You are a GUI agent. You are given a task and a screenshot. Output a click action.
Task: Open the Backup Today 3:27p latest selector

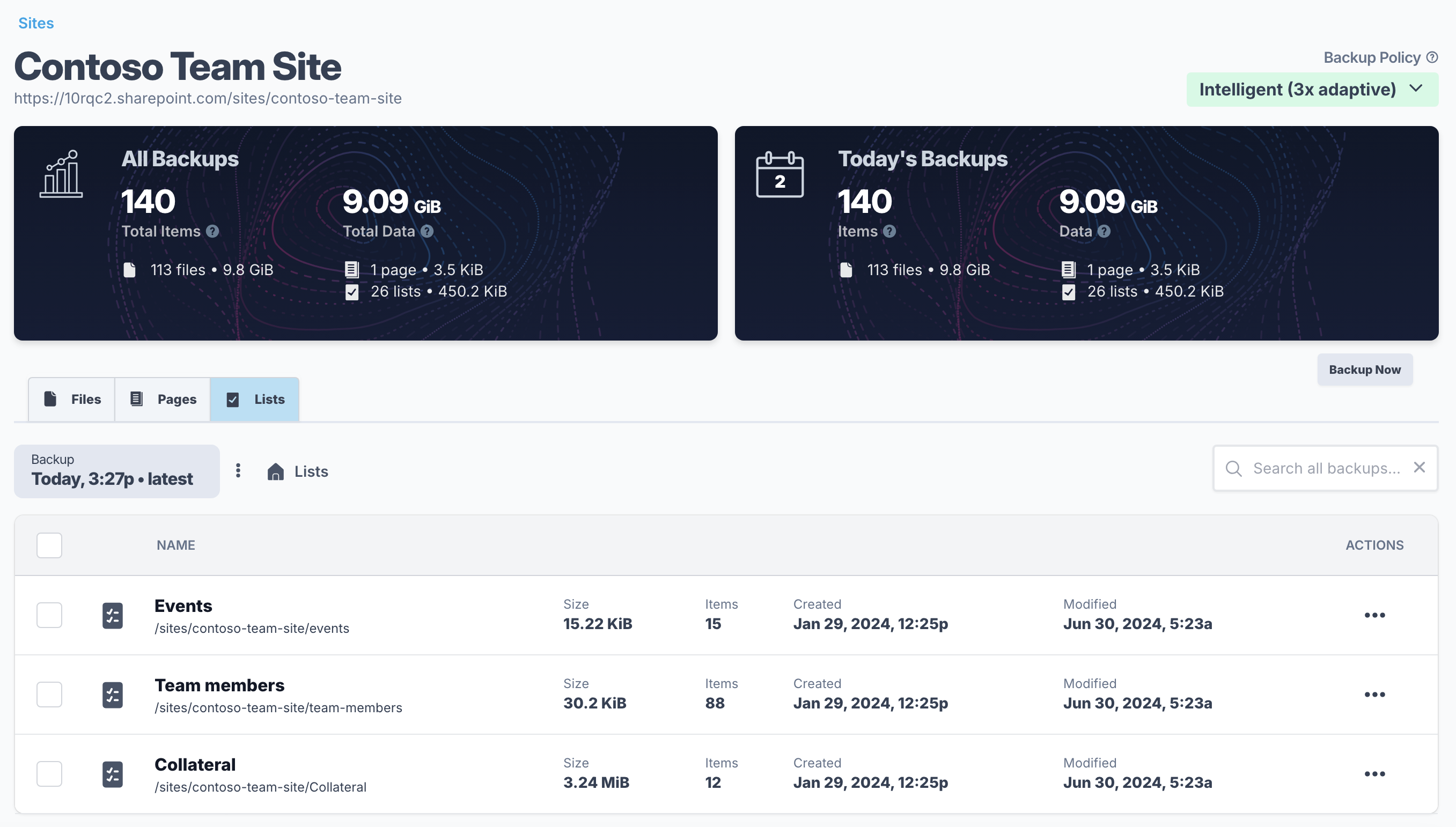pos(117,471)
